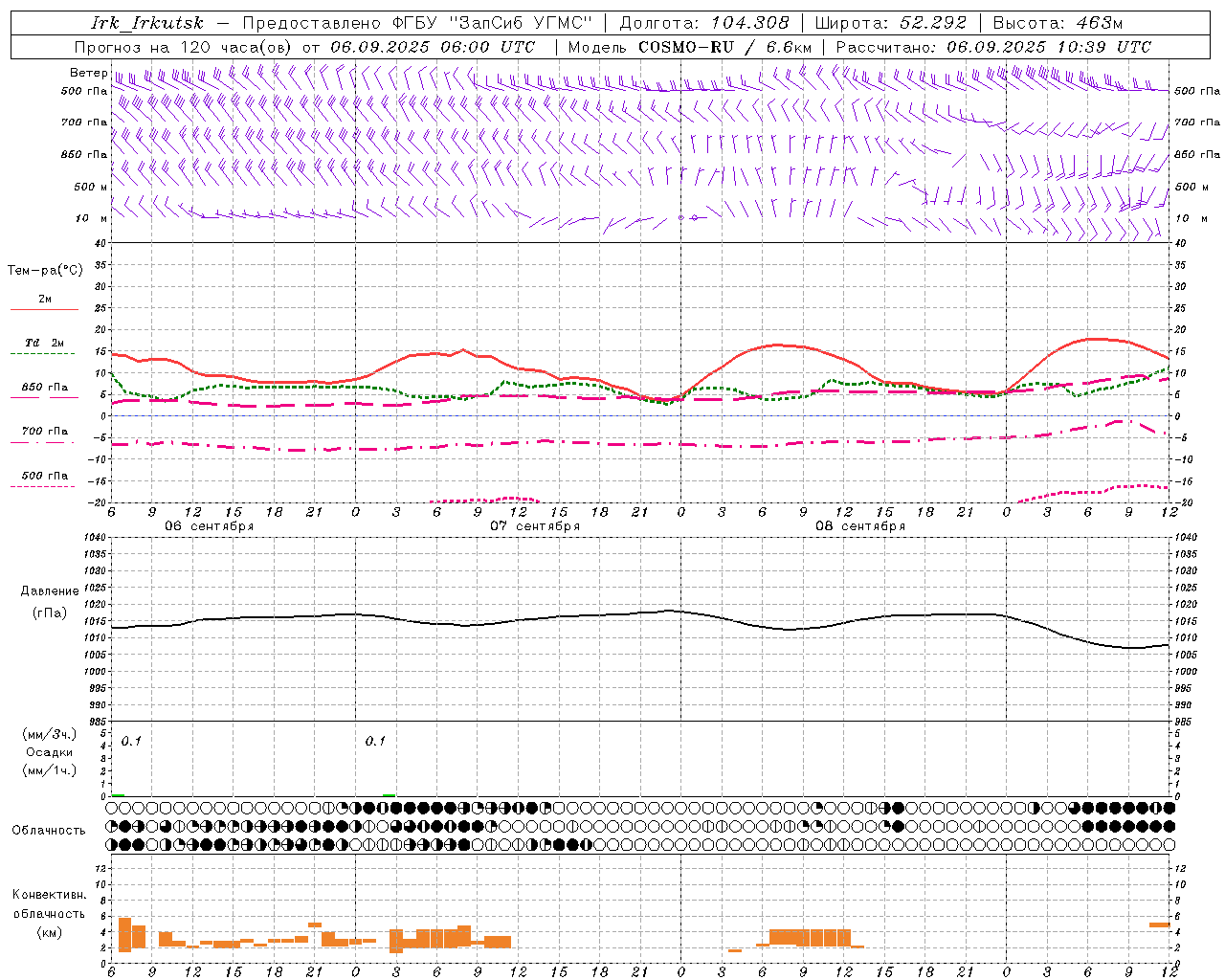Click 'Рассчитано: 06.09.2025 10:39 UTC' timestamp
This screenshot has width=1225, height=980.
(x=993, y=47)
